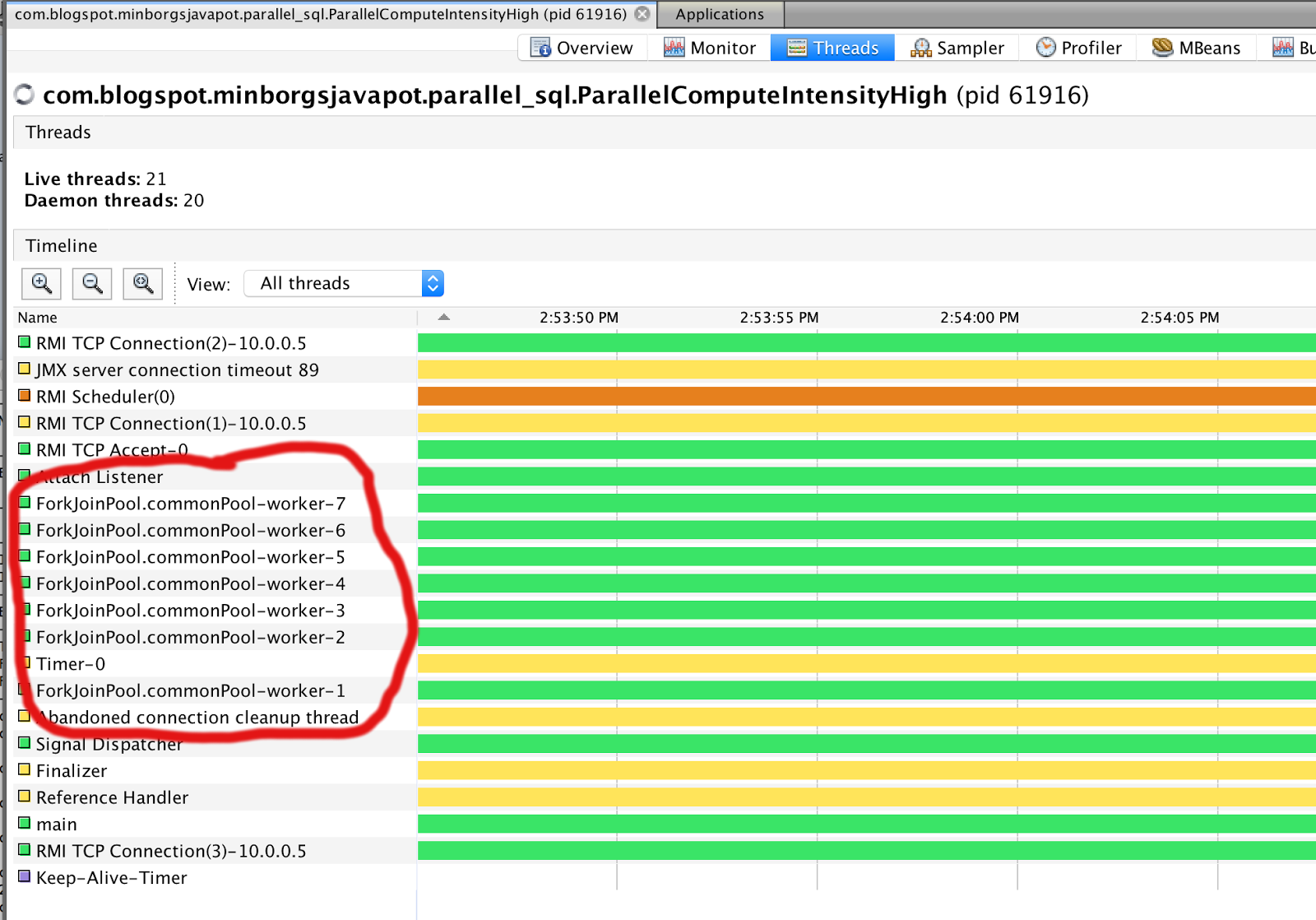The image size is (1316, 920).
Task: Open the Profiler tab
Action: click(1079, 48)
